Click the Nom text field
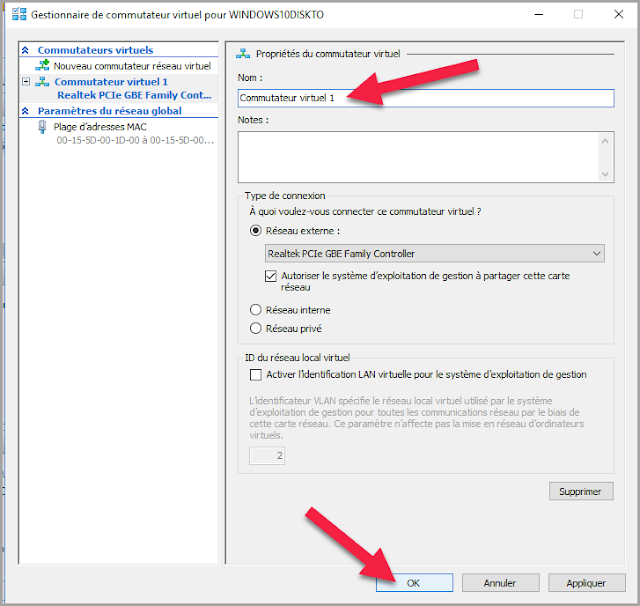The height and width of the screenshot is (606, 640). pyautogui.click(x=426, y=98)
